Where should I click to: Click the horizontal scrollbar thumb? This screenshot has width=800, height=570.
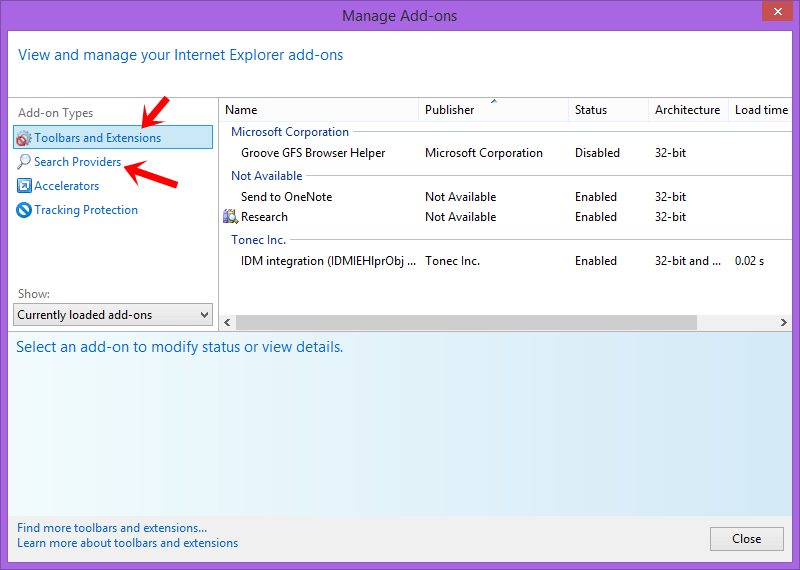point(466,323)
